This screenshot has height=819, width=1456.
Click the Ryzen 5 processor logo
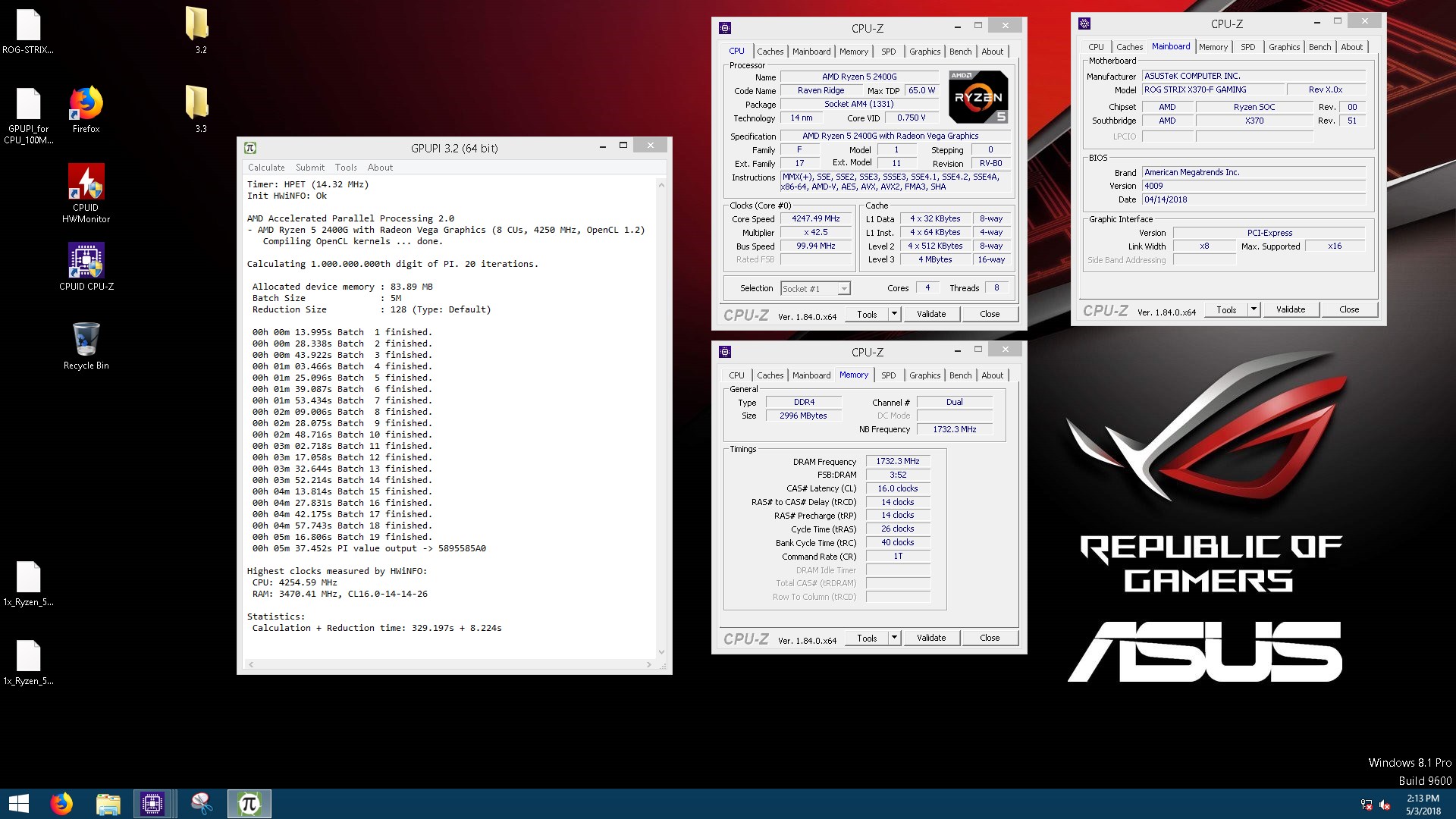coord(978,97)
